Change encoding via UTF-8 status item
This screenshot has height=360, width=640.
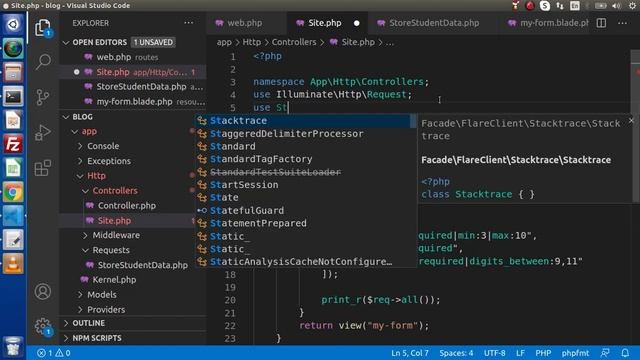tap(494, 353)
